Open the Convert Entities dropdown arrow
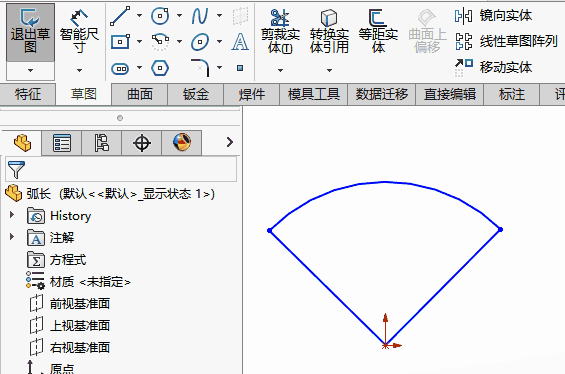The width and height of the screenshot is (565, 374). click(x=329, y=71)
